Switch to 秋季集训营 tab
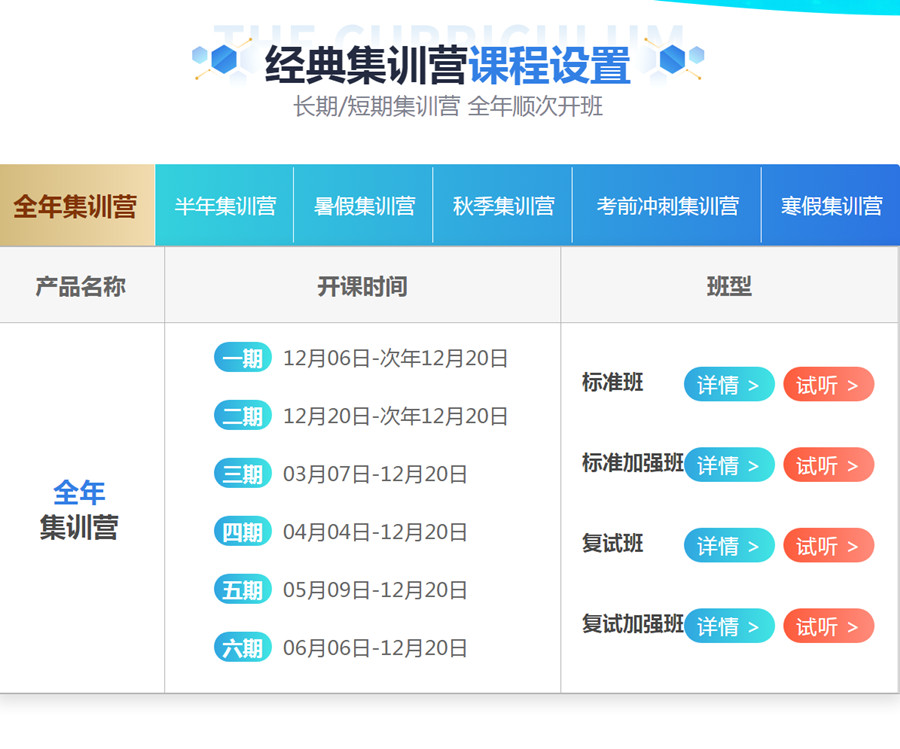 pyautogui.click(x=503, y=206)
